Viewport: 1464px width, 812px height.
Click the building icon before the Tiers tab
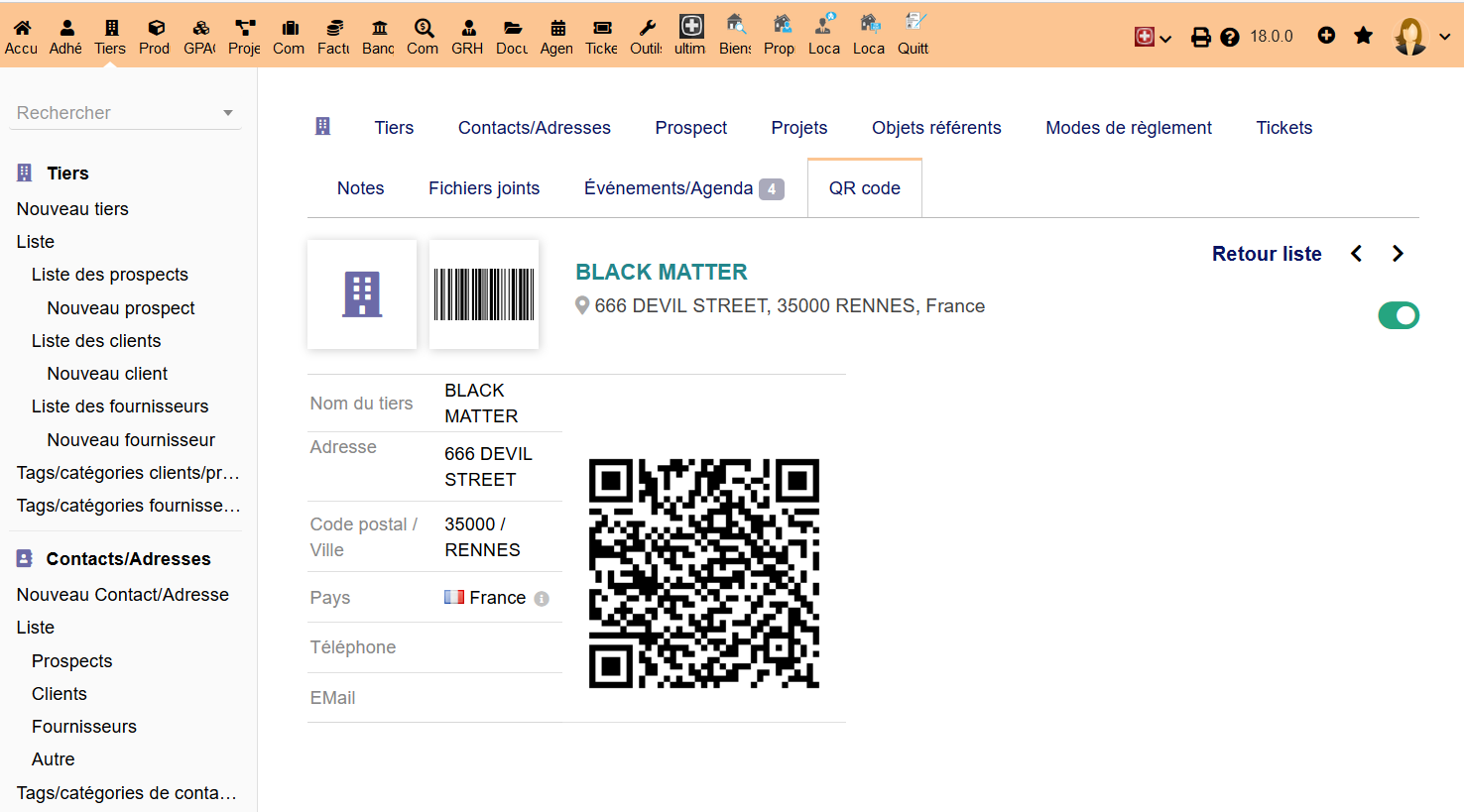tap(322, 127)
